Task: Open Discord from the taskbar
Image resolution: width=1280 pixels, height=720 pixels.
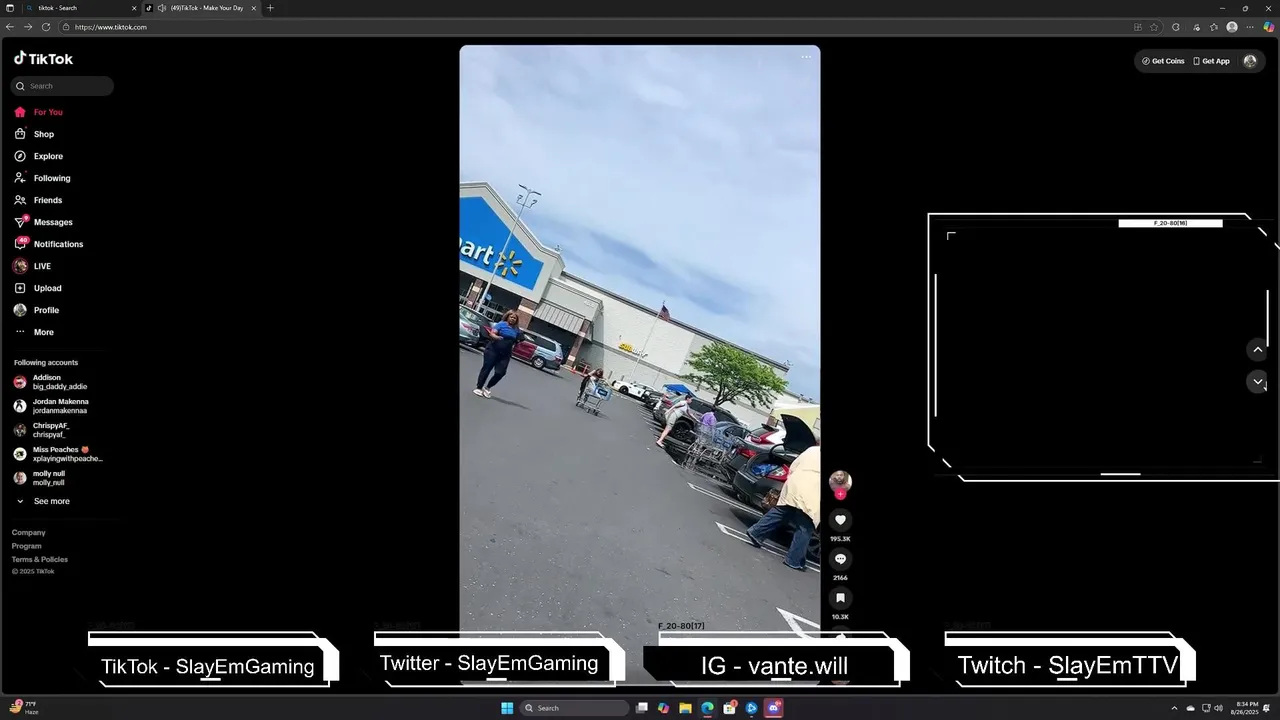Action: (x=773, y=708)
